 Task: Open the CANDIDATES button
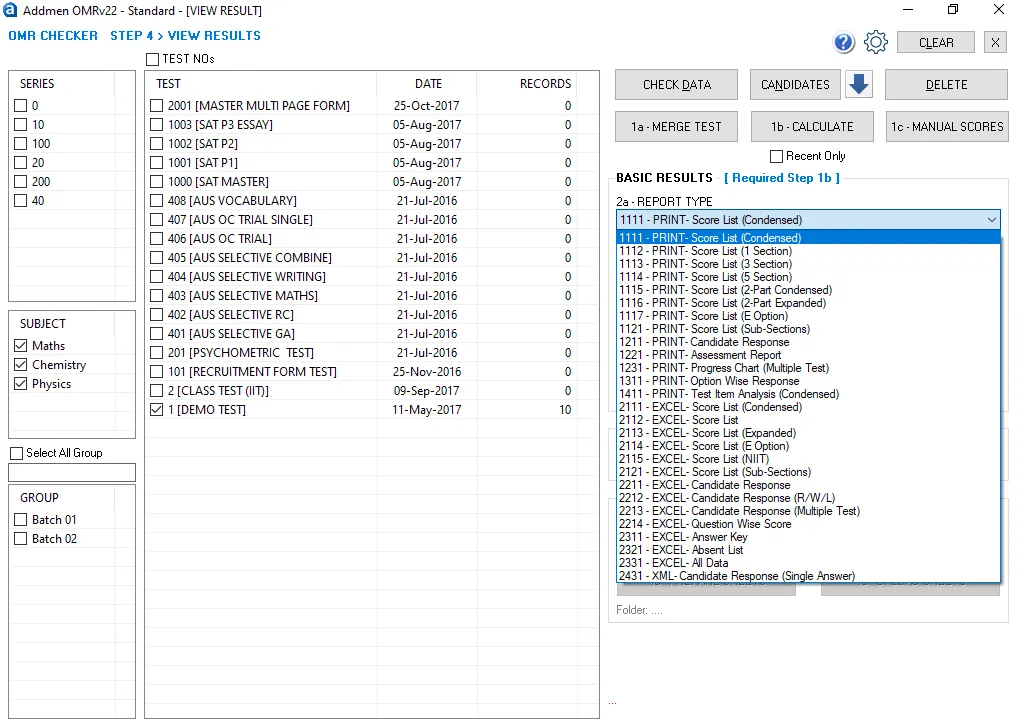(795, 85)
